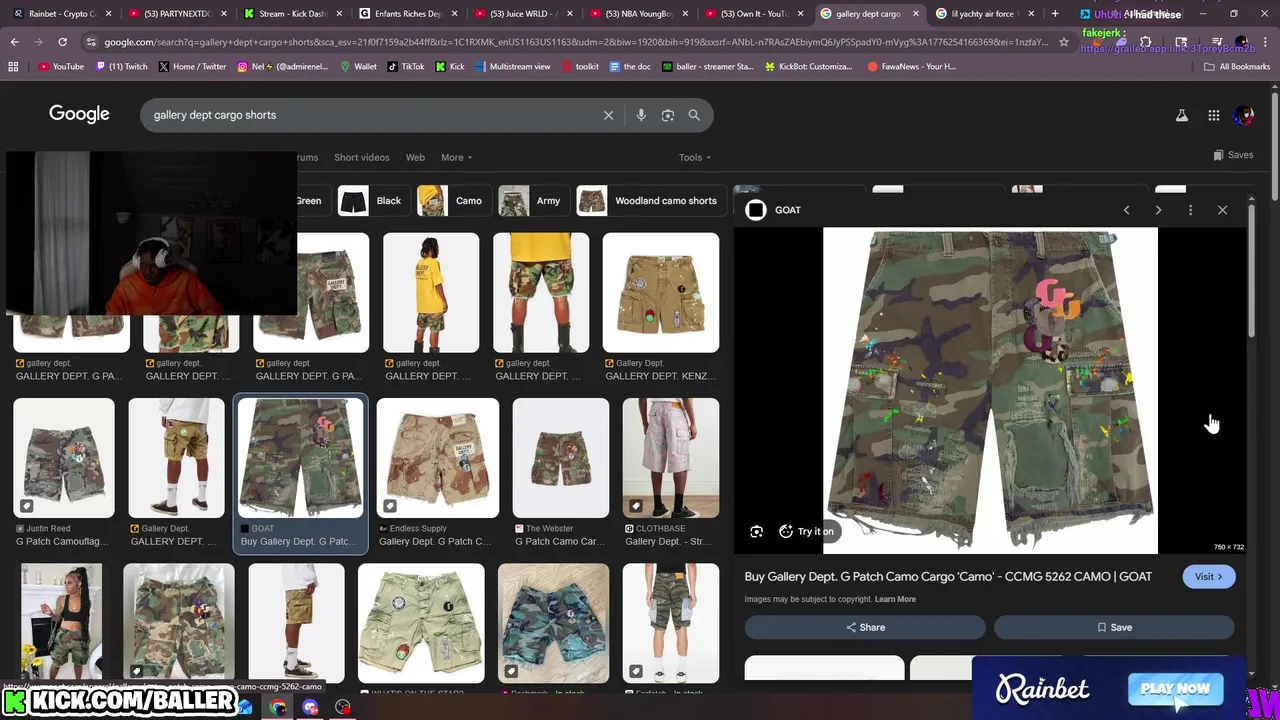Screen dimensions: 1280x720
Task: Click the Rainbet PLAY NOW button
Action: click(x=1175, y=689)
